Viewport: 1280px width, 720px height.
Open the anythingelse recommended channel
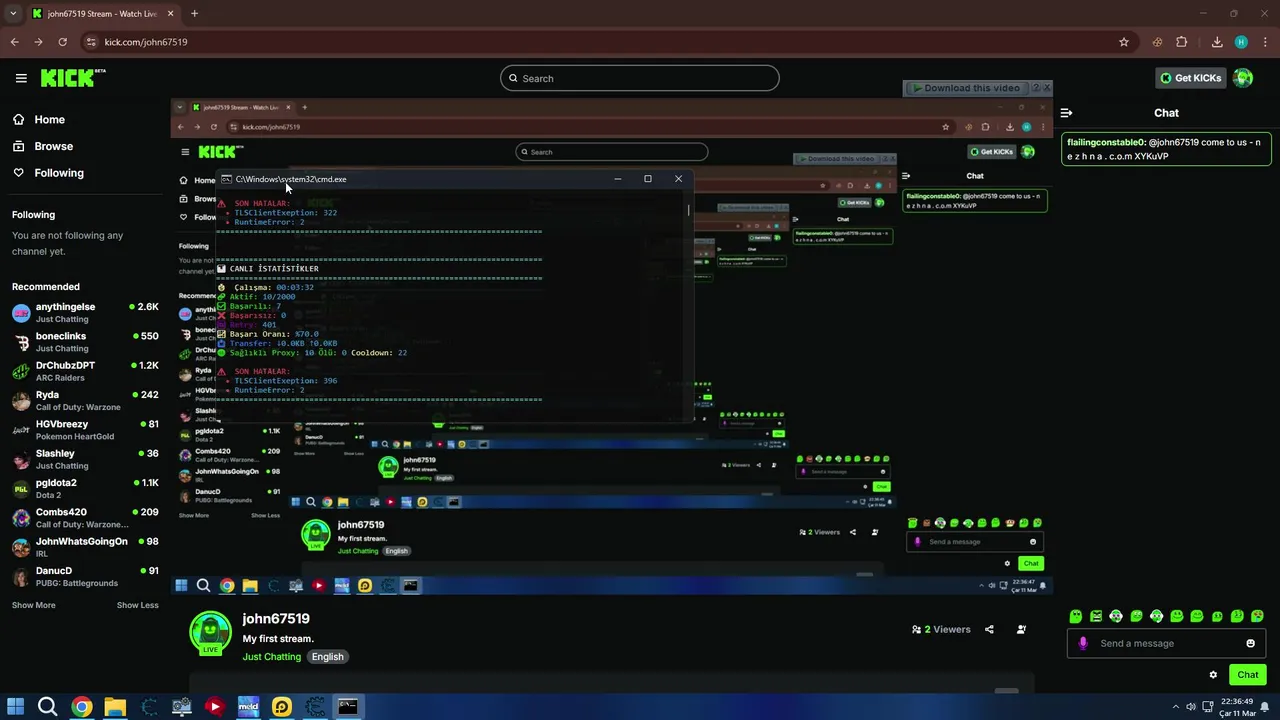(x=85, y=313)
